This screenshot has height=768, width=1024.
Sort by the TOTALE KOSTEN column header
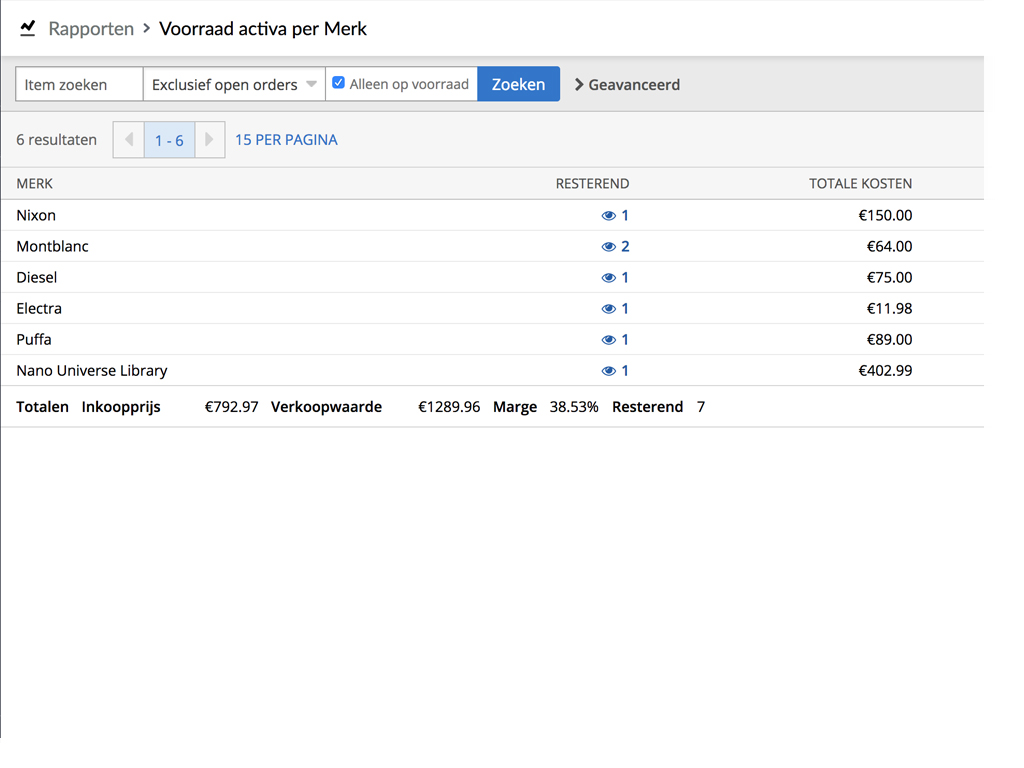click(x=860, y=184)
